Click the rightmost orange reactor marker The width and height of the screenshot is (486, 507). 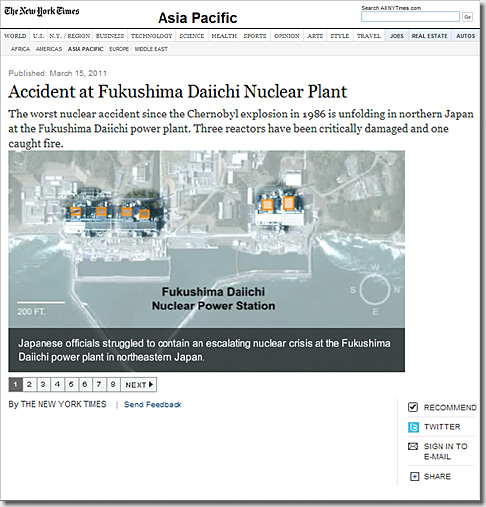(x=288, y=203)
